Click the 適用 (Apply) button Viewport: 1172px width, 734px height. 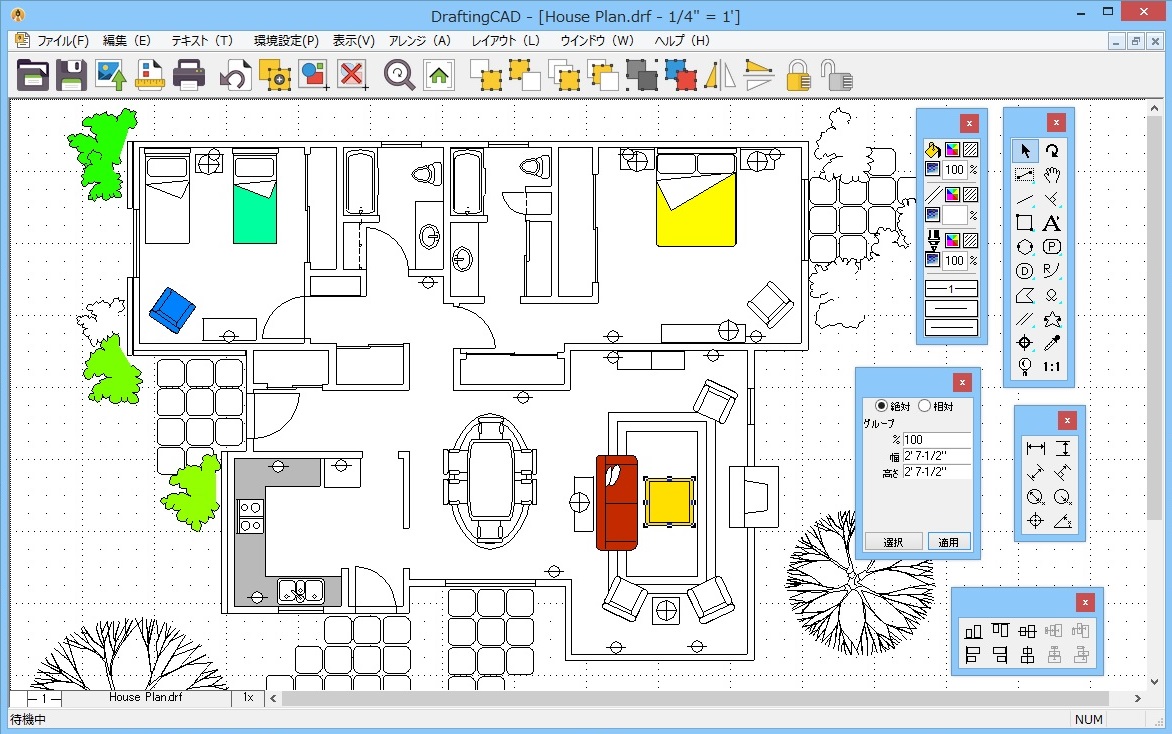[x=948, y=542]
